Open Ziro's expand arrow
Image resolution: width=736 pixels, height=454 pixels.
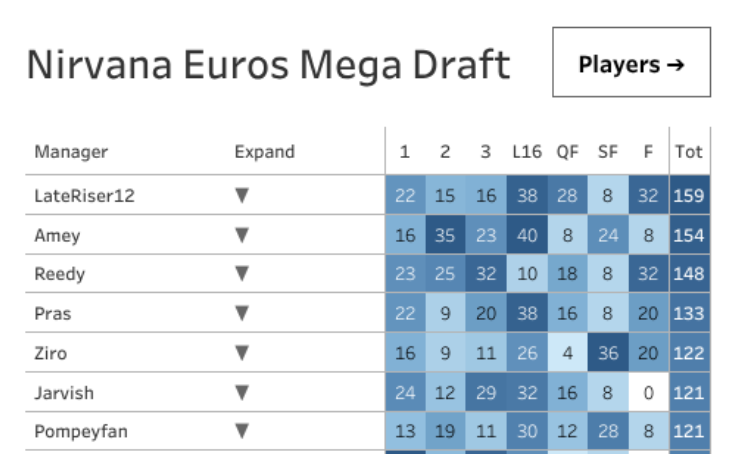point(241,353)
